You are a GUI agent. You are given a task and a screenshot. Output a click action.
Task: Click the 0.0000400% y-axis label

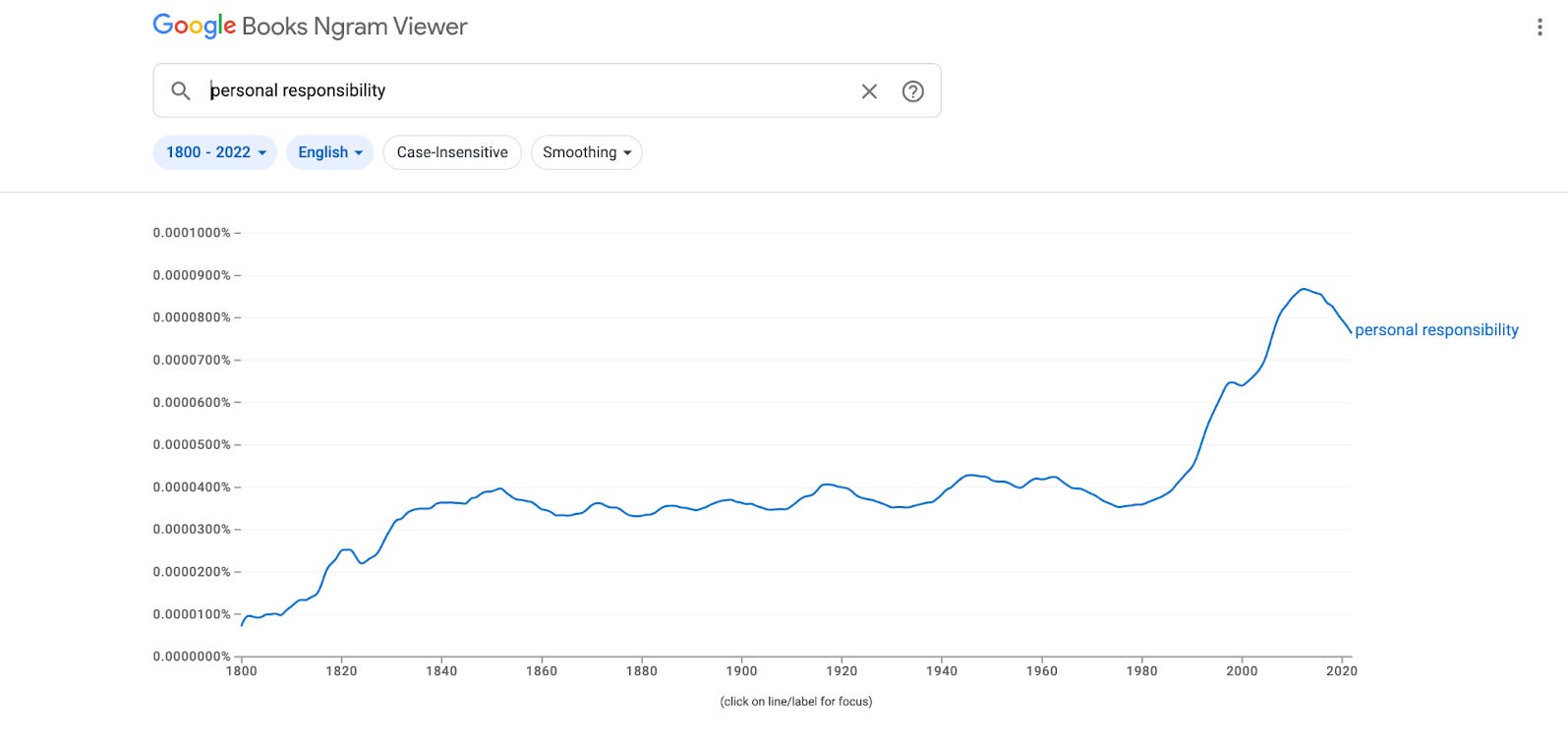pyautogui.click(x=192, y=486)
